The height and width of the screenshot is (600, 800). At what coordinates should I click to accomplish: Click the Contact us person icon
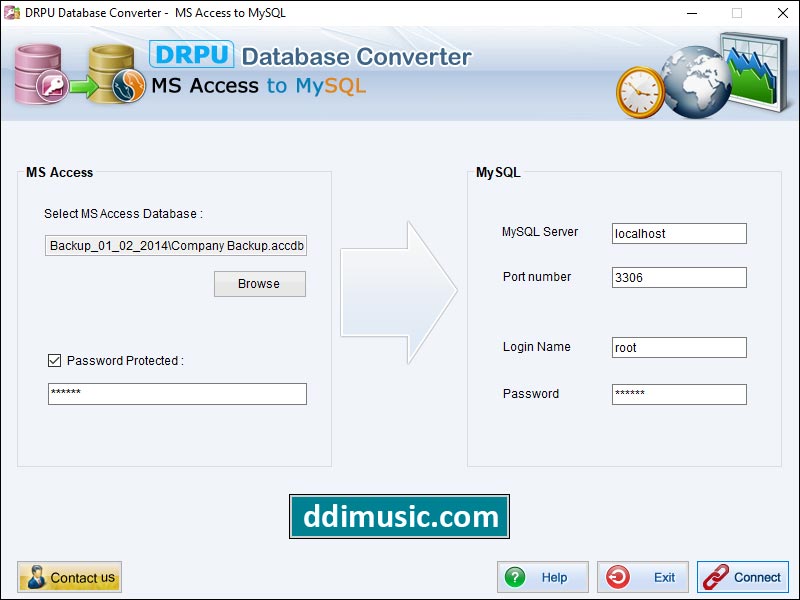pyautogui.click(x=36, y=577)
